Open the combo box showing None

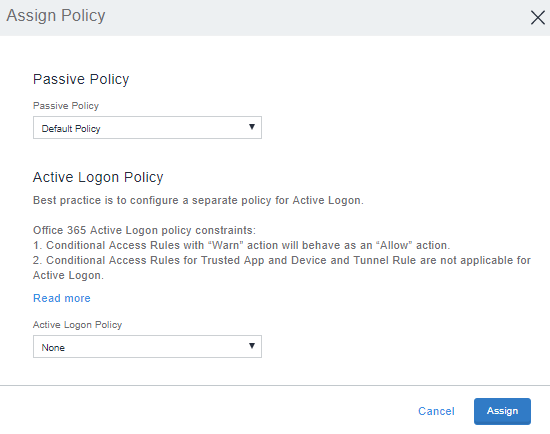pos(147,347)
